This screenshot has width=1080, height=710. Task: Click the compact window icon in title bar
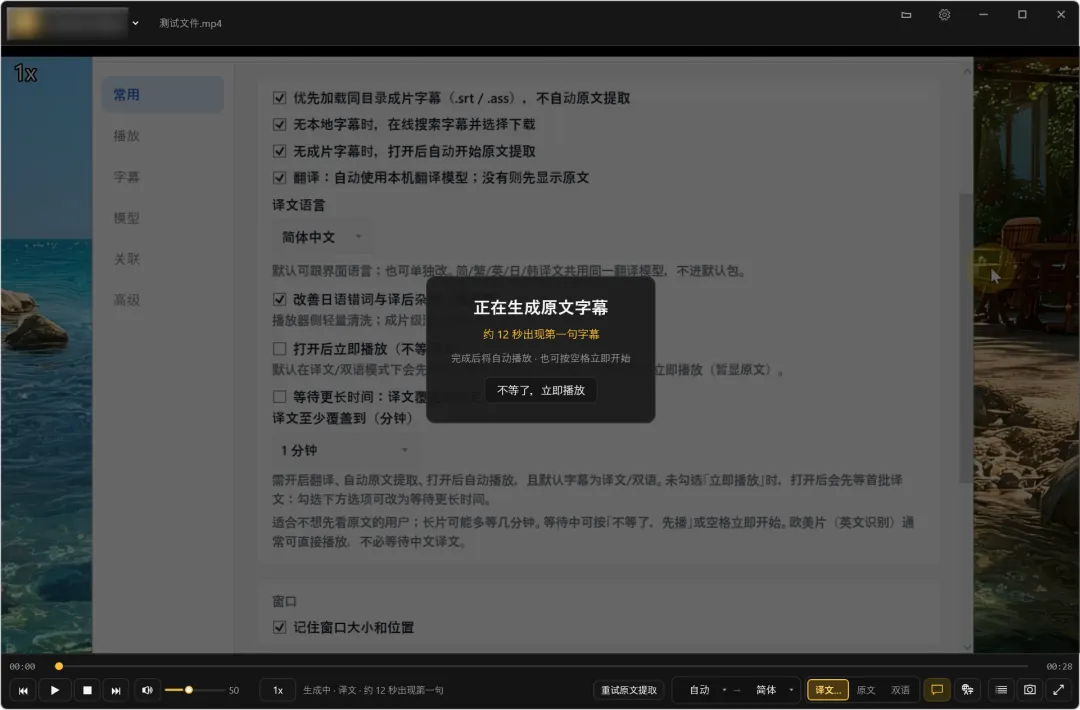point(906,14)
